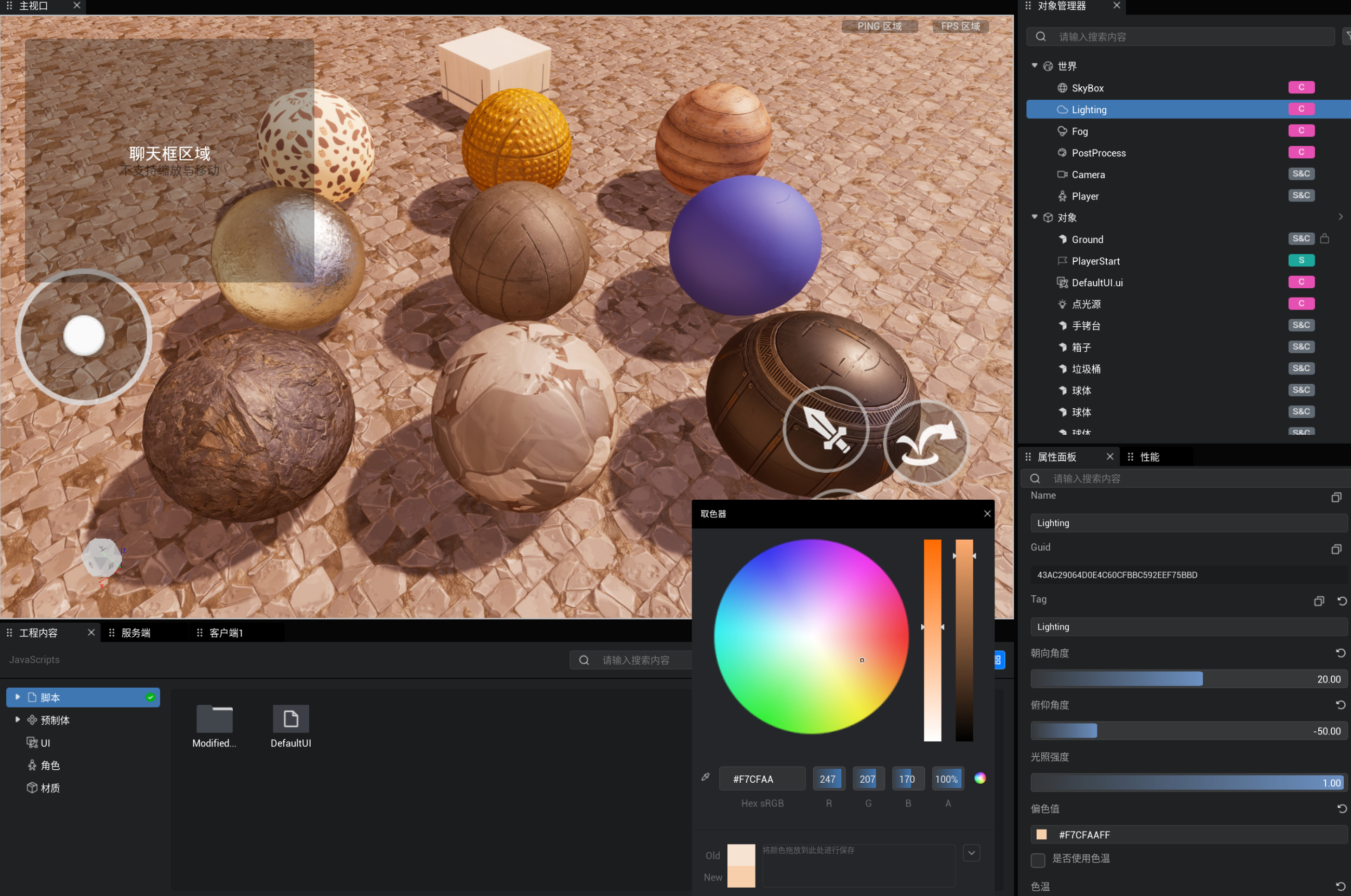Click the 光照强度 slider

point(1189,783)
